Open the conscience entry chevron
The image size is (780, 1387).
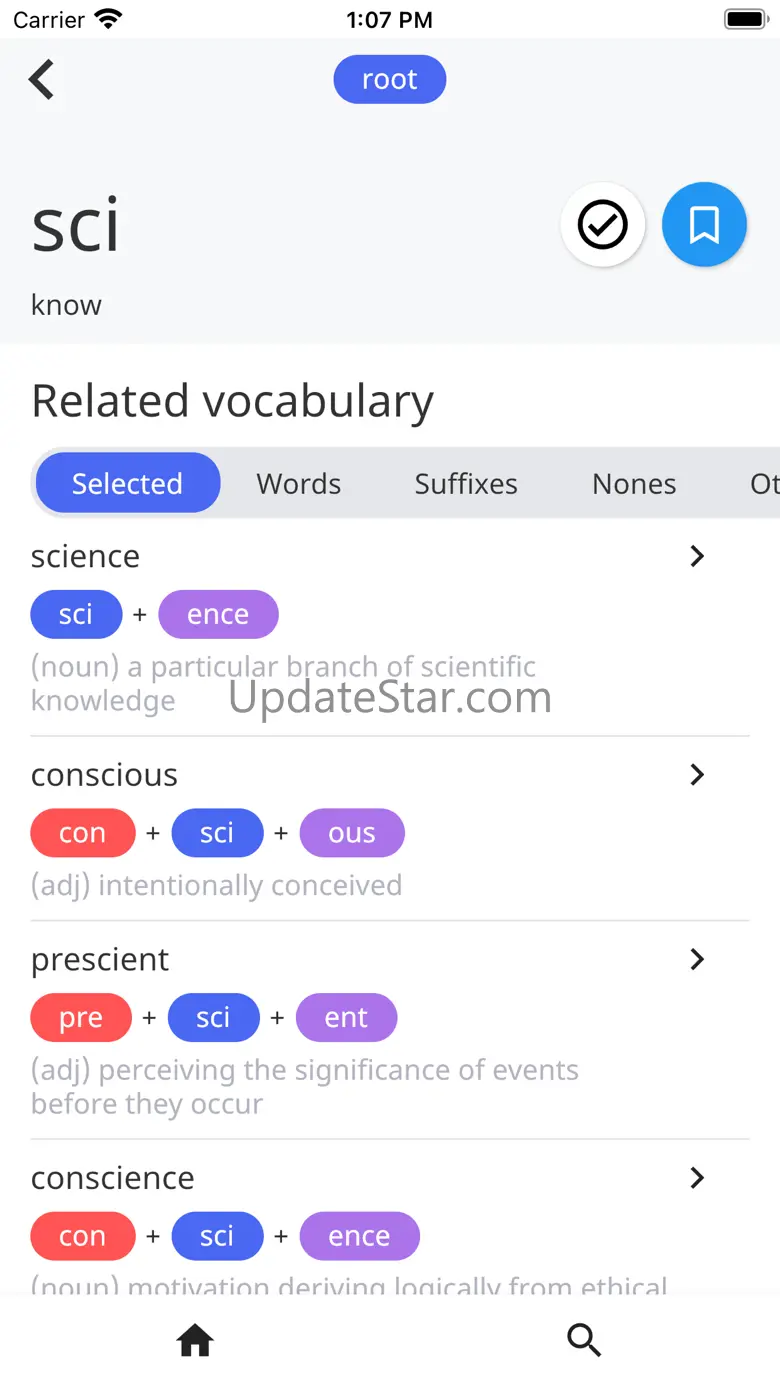tap(697, 1178)
